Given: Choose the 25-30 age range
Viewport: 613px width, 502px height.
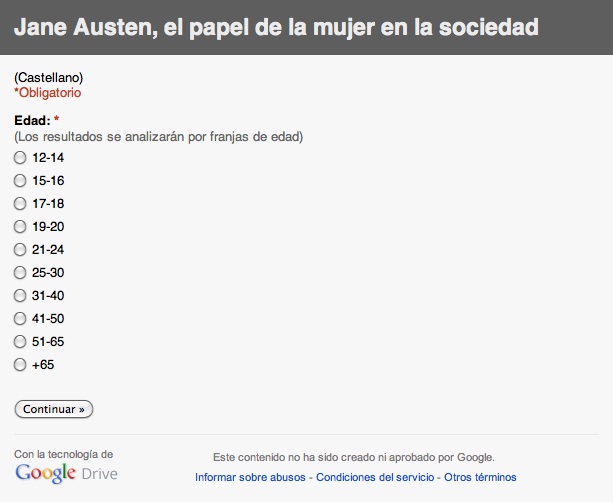Looking at the screenshot, I should point(20,273).
